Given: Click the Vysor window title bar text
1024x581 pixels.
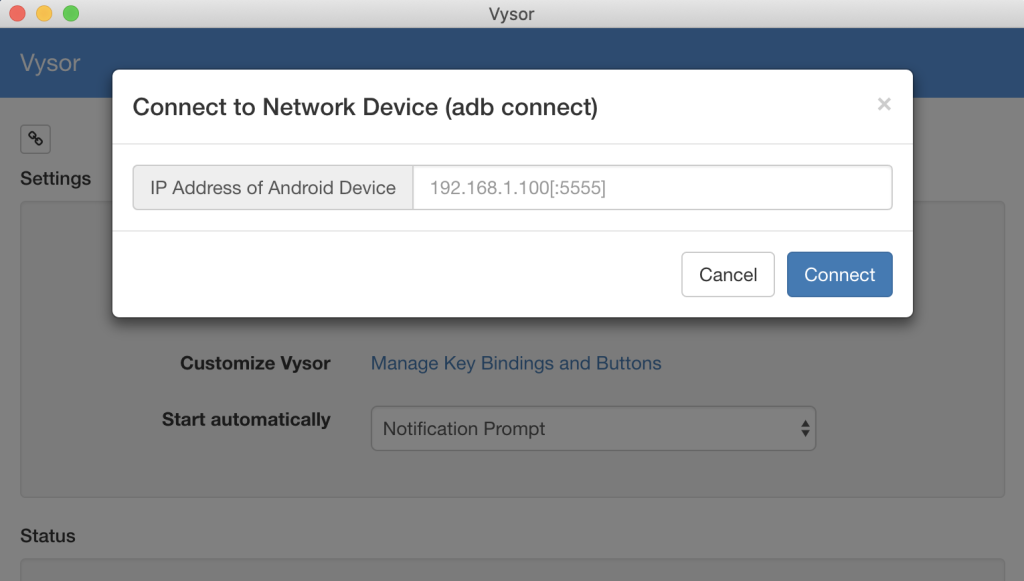Looking at the screenshot, I should coord(511,14).
